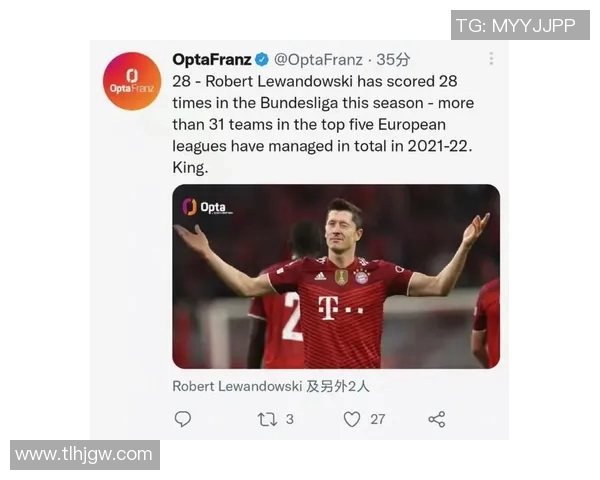This screenshot has height=480, width=600.
Task: Show the other tagged people 及另外2人
Action: [x=338, y=386]
